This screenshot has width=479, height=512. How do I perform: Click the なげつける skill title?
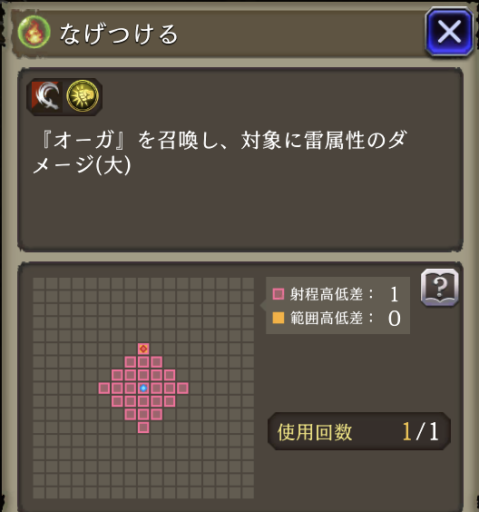coord(119,34)
